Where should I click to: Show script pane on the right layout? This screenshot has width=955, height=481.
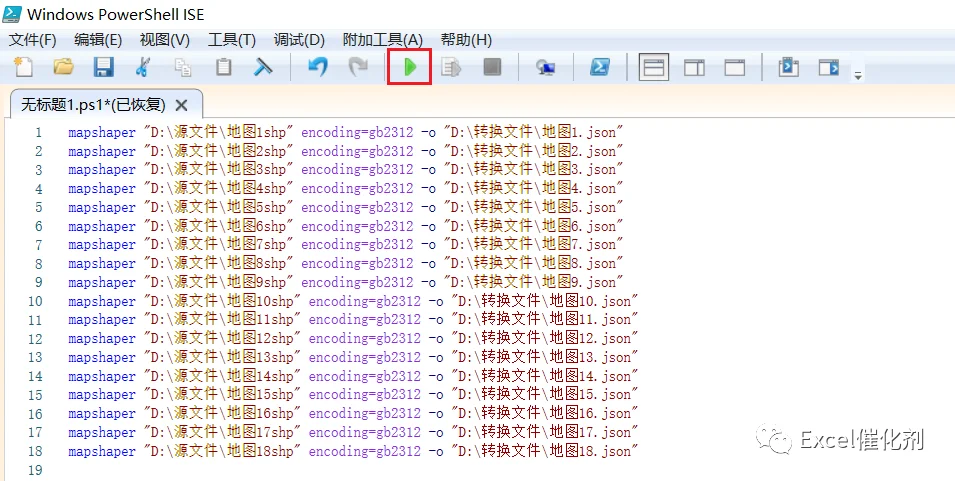[x=694, y=67]
